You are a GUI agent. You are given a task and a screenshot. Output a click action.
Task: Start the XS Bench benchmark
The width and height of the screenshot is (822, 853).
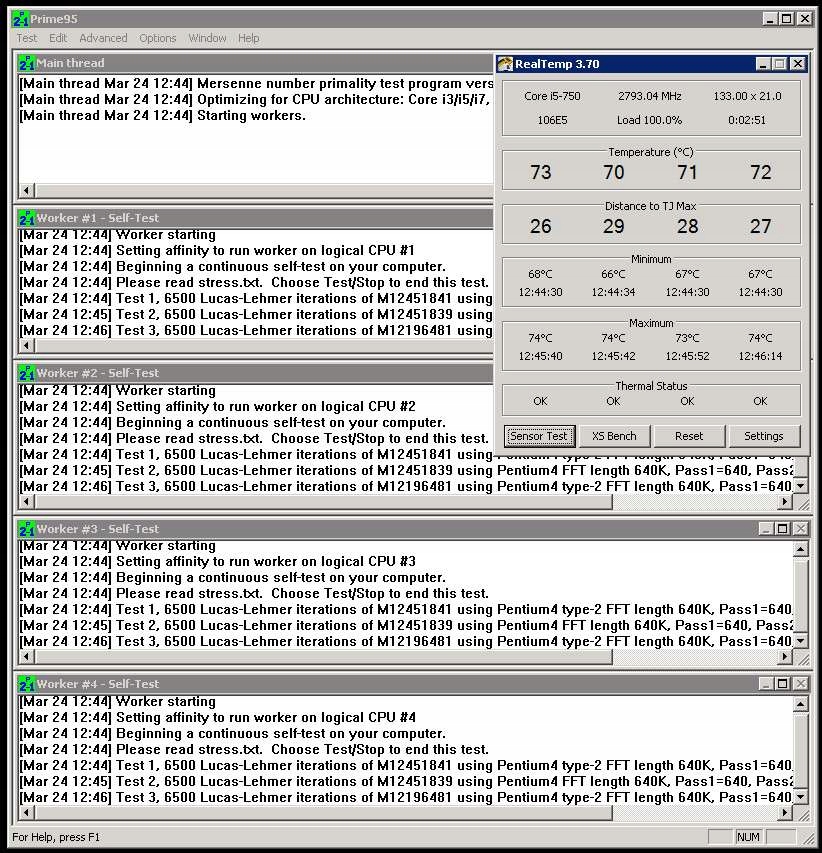pyautogui.click(x=614, y=436)
